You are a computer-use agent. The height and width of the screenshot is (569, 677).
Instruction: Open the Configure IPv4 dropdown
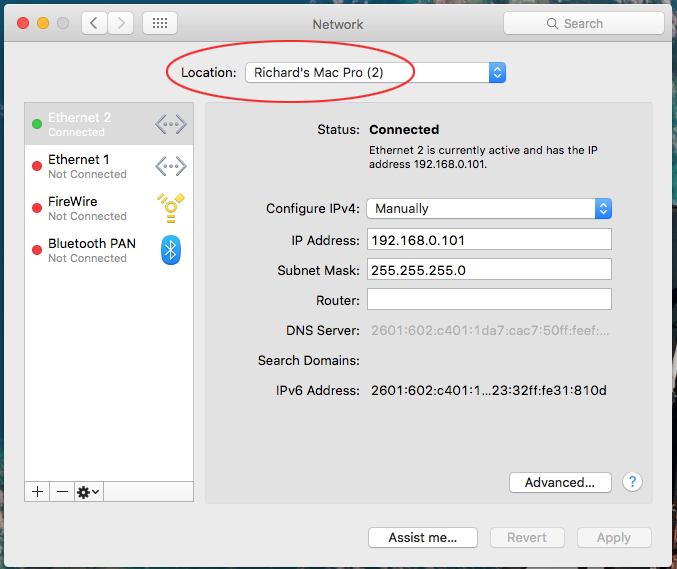pyautogui.click(x=489, y=209)
